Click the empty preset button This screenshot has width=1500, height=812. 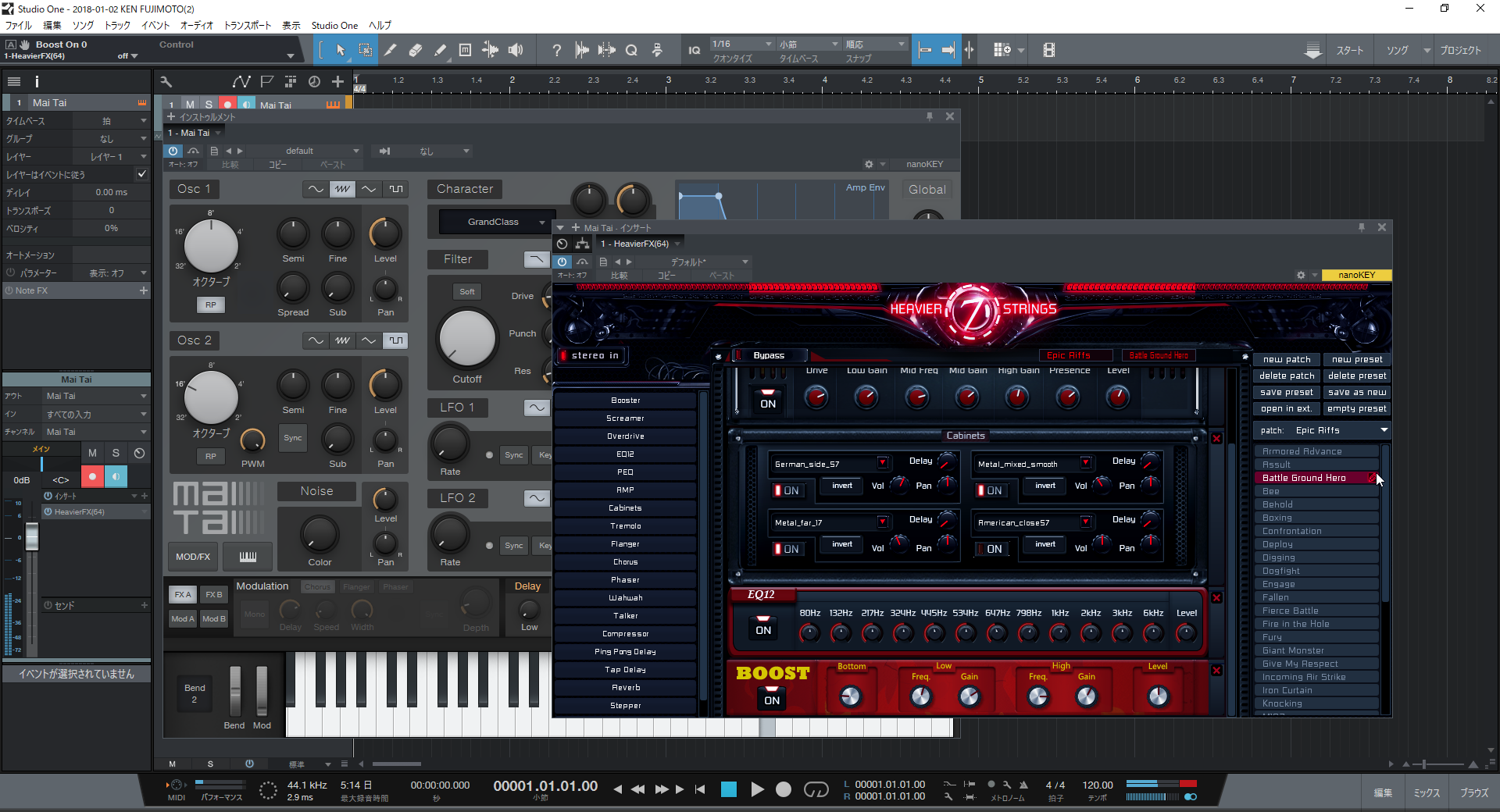[1357, 408]
